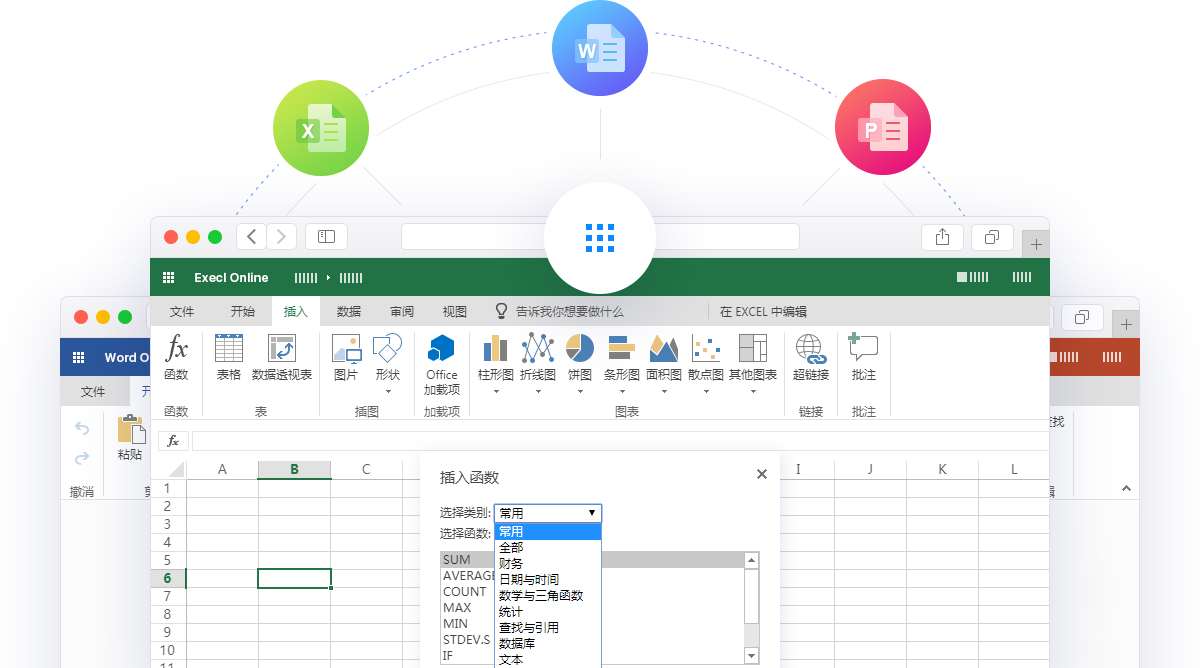Click the browser show-tabs icon

(992, 237)
